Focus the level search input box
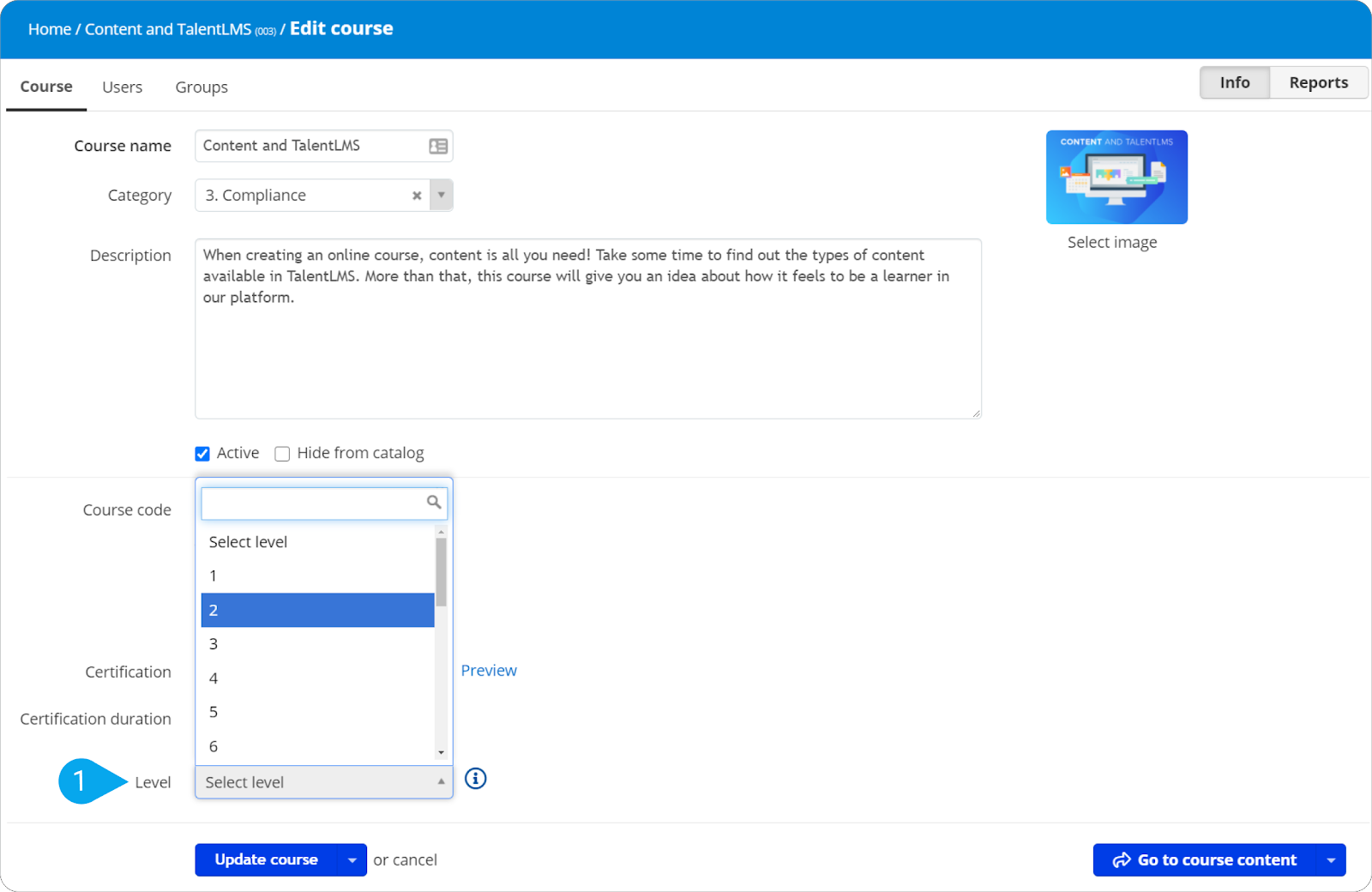 pos(324,503)
